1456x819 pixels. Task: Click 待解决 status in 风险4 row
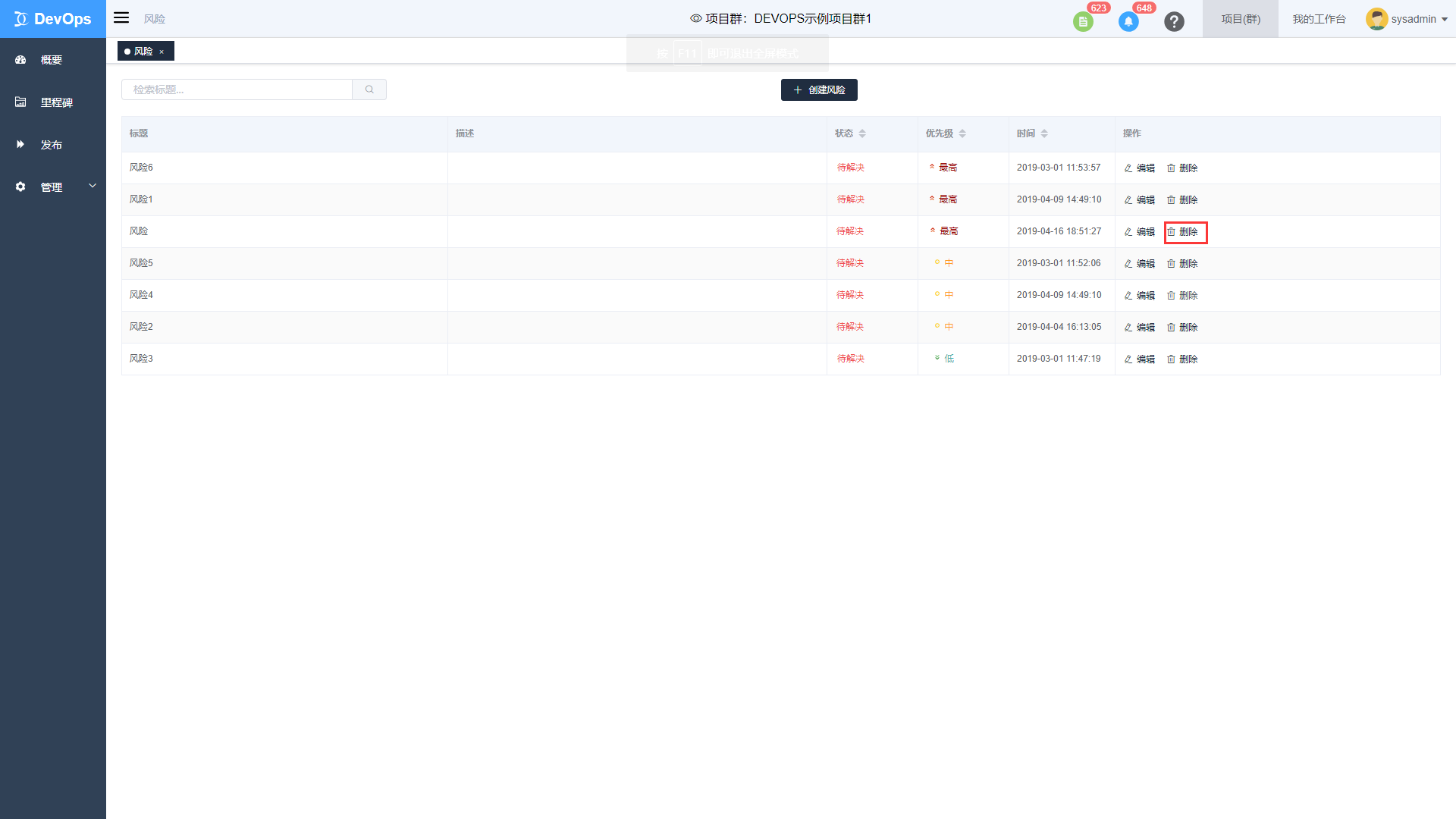[x=850, y=295]
